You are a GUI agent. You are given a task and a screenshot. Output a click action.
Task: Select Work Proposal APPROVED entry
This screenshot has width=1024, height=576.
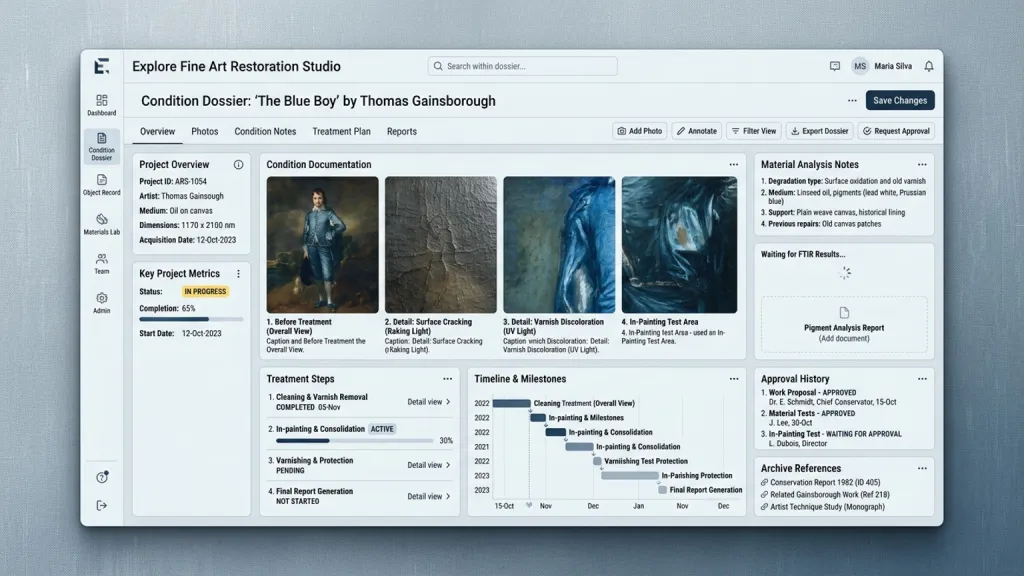tap(829, 397)
